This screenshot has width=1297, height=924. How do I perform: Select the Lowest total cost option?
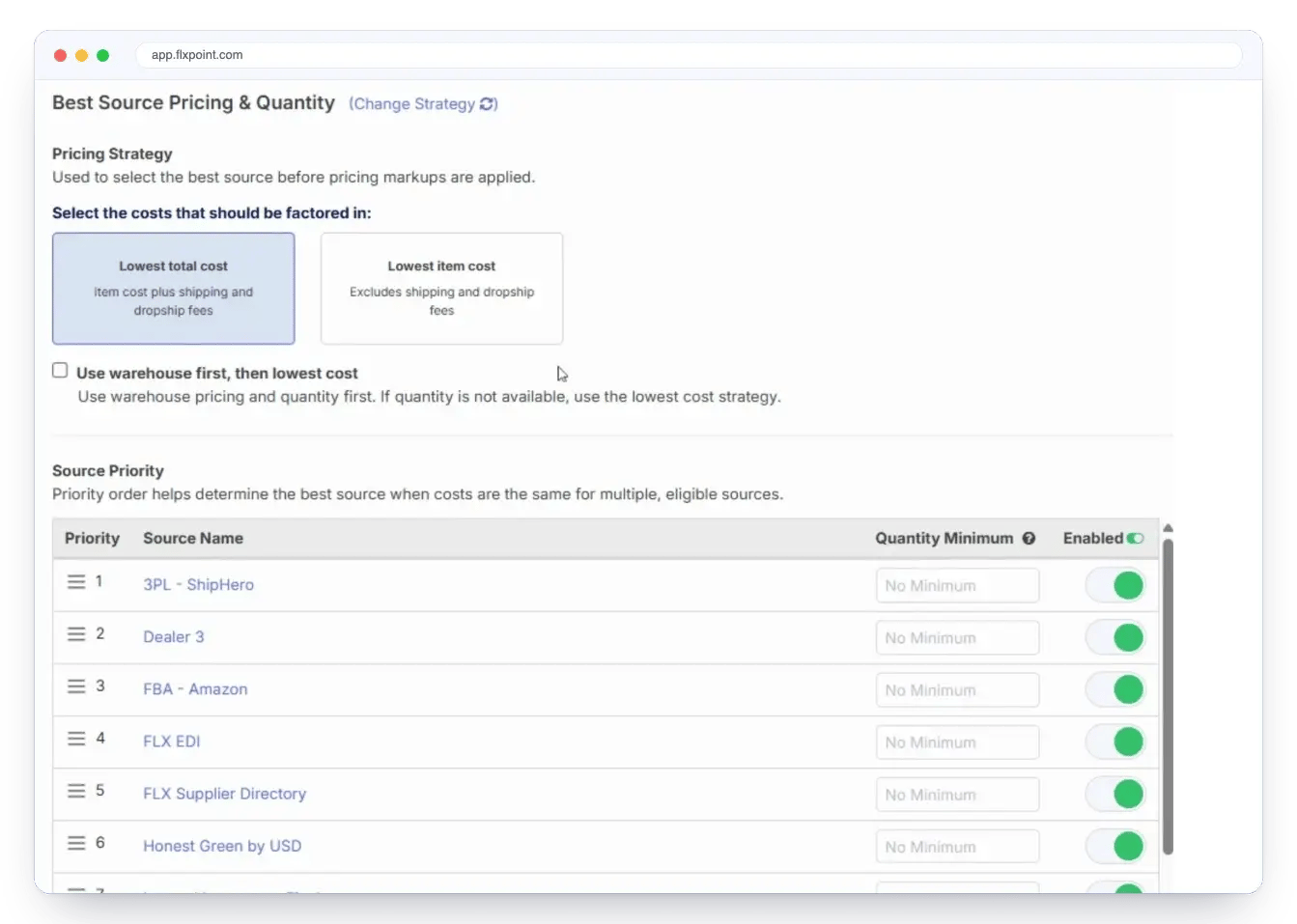174,289
